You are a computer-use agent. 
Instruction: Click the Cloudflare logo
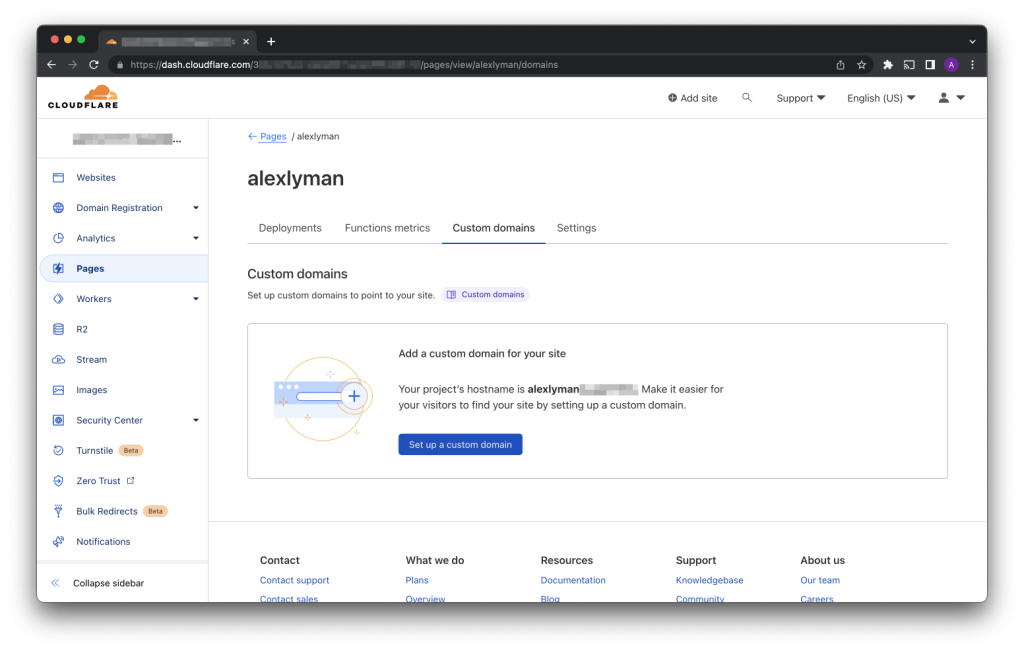pyautogui.click(x=82, y=97)
